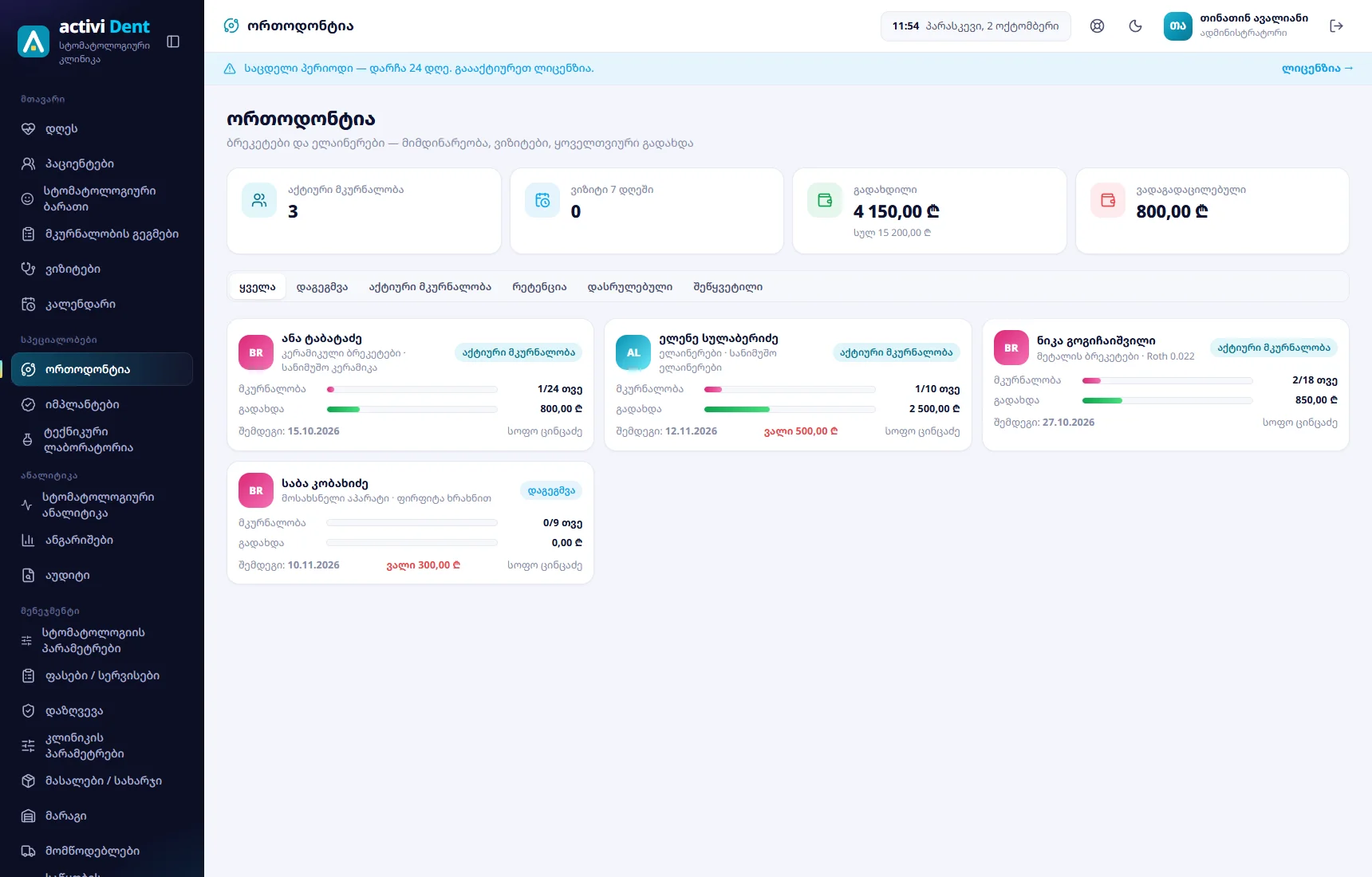Open საბა კობახიძე patient card
Viewport: 1372px width, 877px height.
tap(410, 522)
